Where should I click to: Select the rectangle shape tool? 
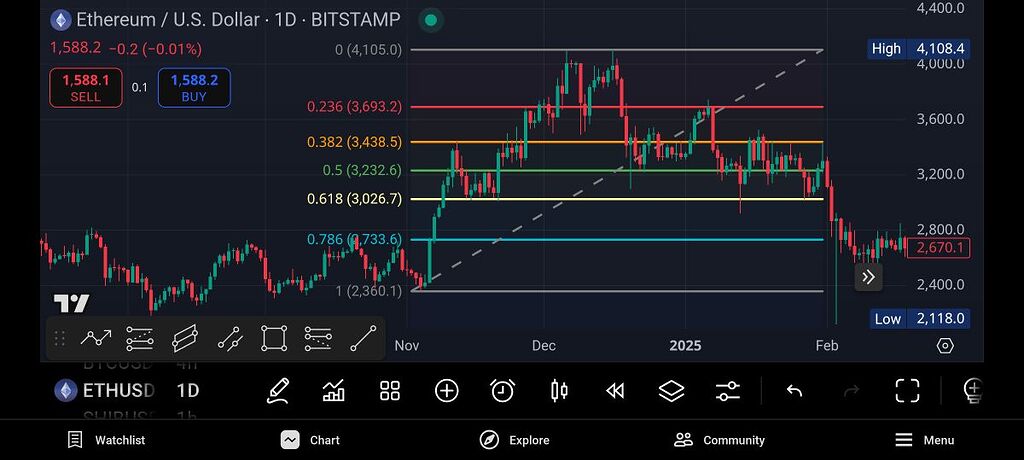tap(274, 338)
